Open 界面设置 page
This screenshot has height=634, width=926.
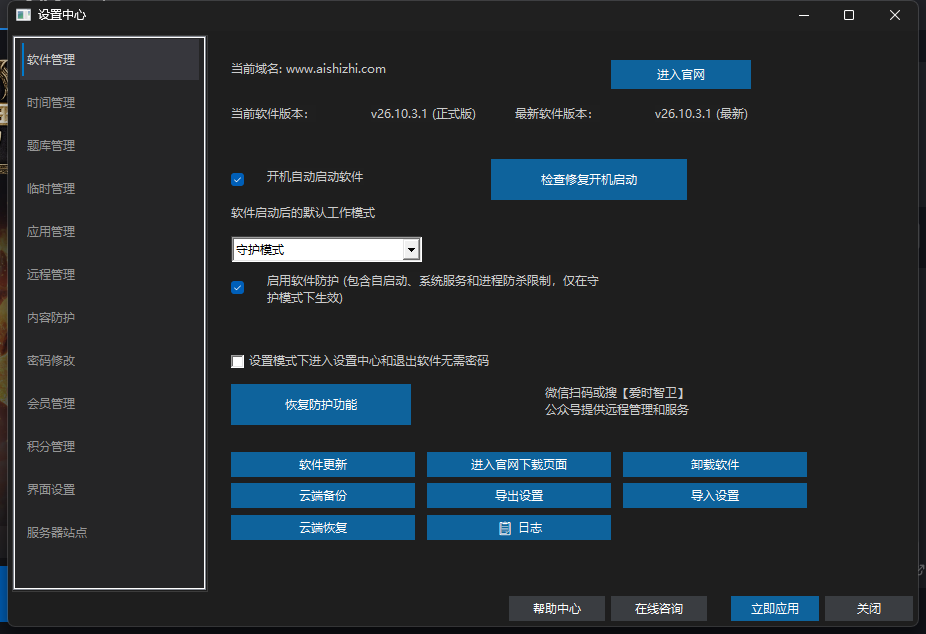coord(110,490)
